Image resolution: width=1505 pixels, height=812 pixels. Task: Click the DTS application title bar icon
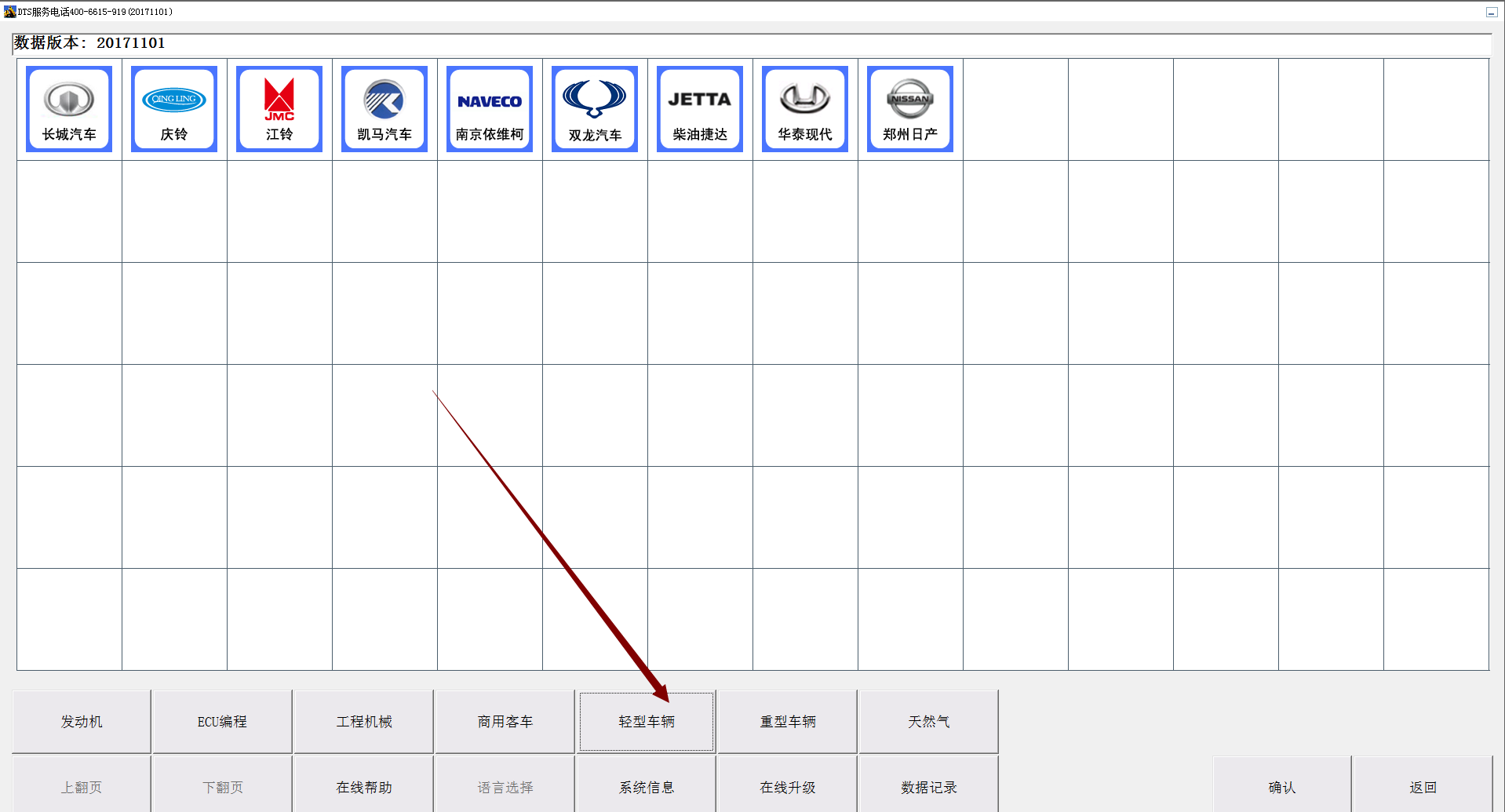click(x=9, y=12)
